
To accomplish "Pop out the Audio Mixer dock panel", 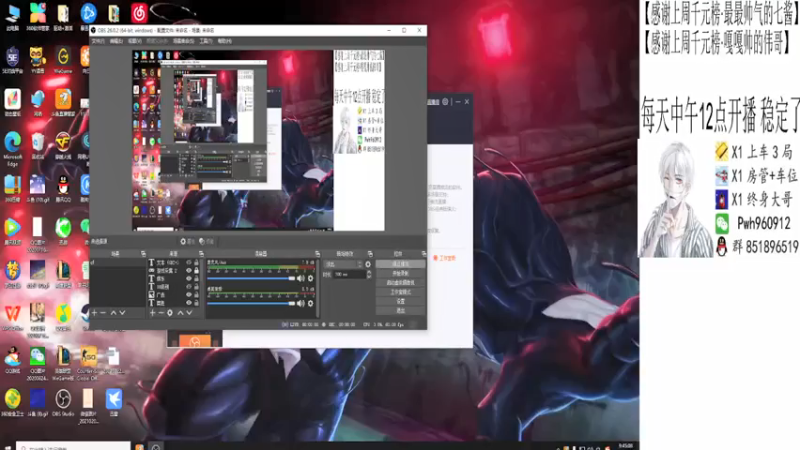I will pos(317,254).
